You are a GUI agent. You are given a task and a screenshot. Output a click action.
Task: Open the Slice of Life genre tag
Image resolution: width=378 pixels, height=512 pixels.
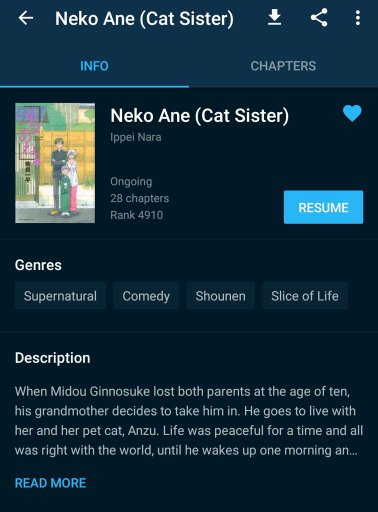(305, 296)
